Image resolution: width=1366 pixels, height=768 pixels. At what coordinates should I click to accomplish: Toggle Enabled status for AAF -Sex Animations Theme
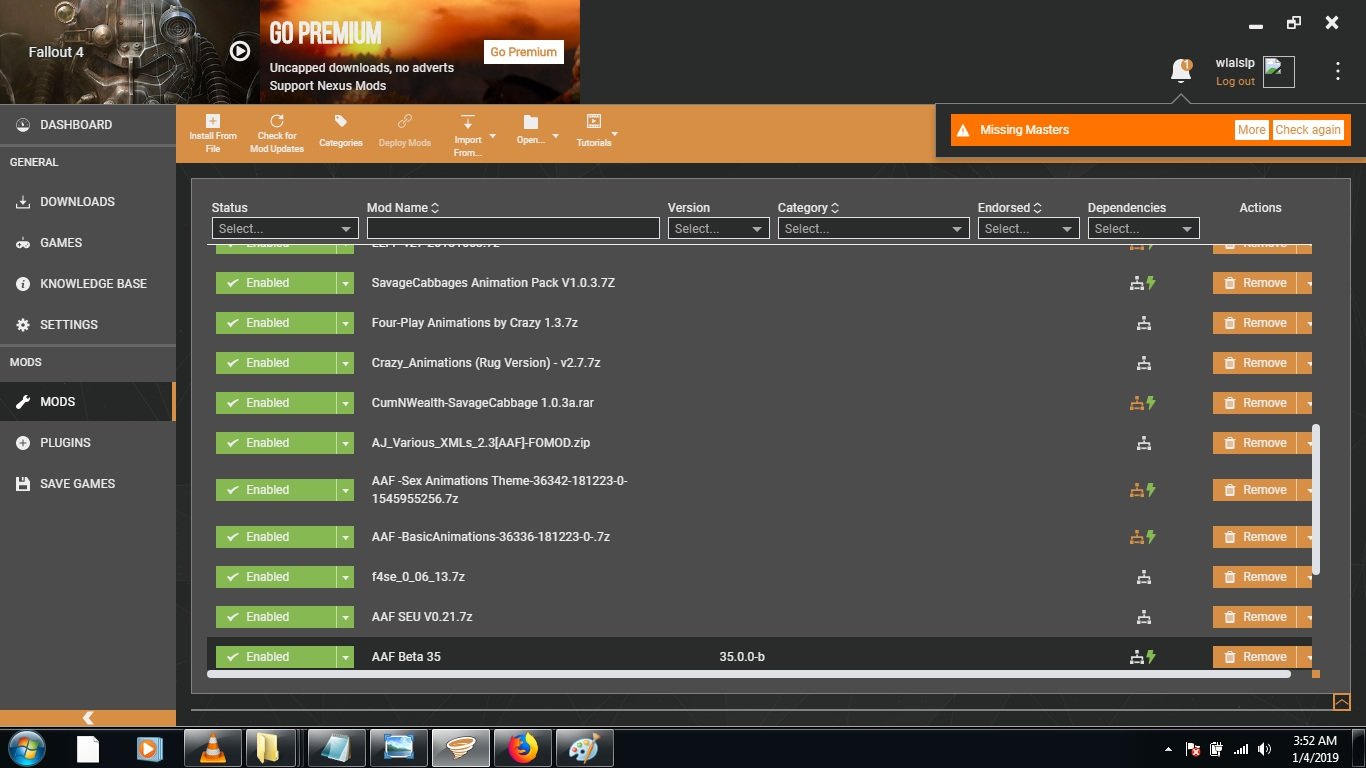(276, 490)
